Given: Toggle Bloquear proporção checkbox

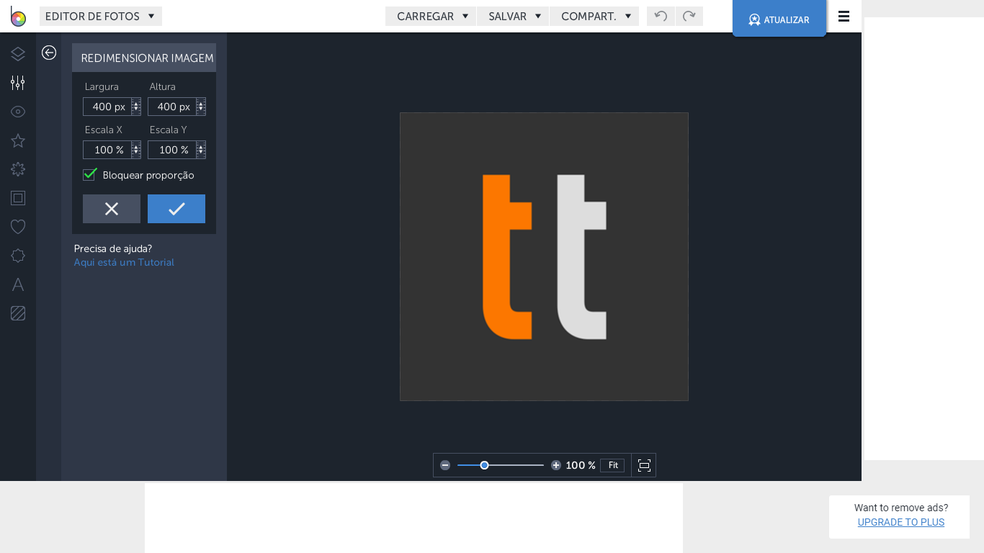Looking at the screenshot, I should pos(90,174).
